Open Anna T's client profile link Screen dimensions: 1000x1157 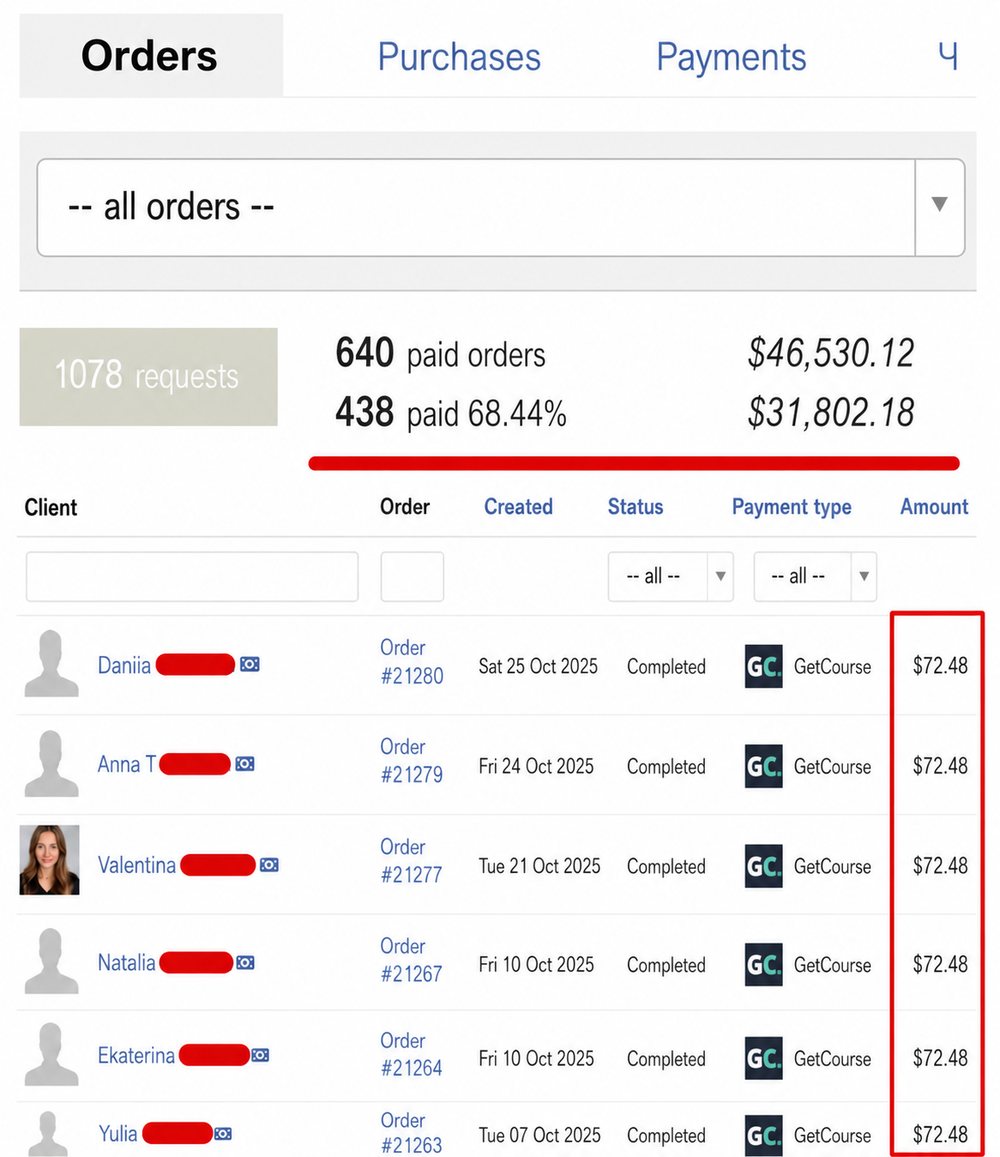point(126,764)
